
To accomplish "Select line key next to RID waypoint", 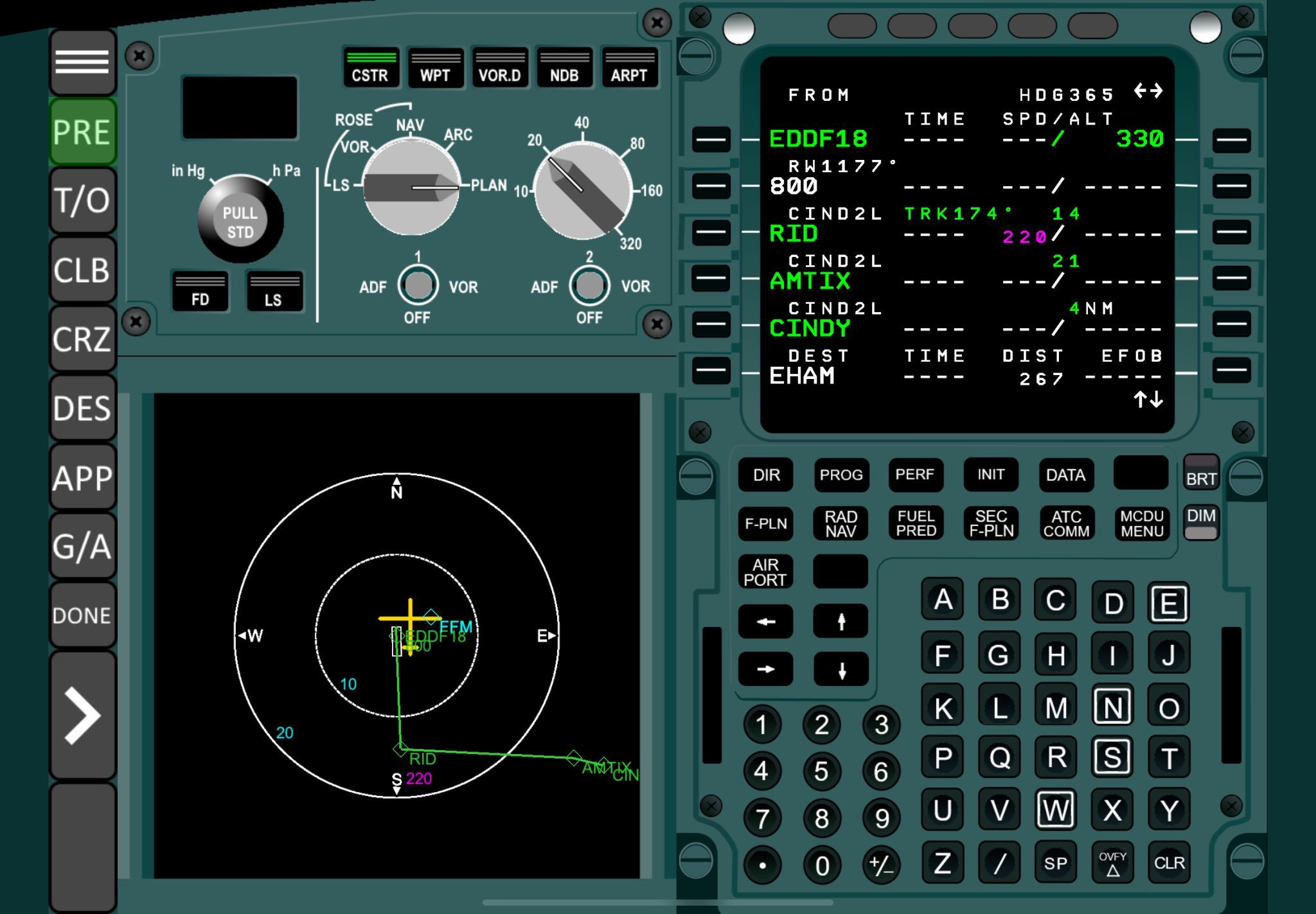I will 711,232.
